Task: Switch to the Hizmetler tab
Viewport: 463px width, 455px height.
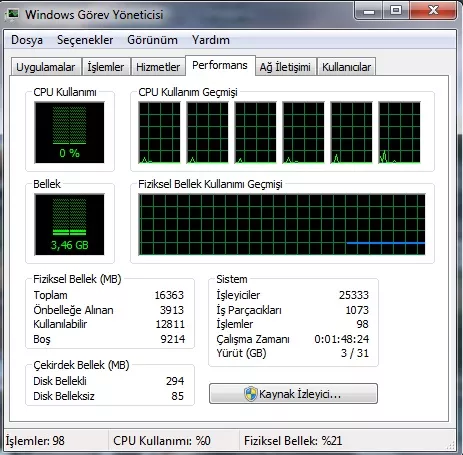Action: pyautogui.click(x=158, y=67)
